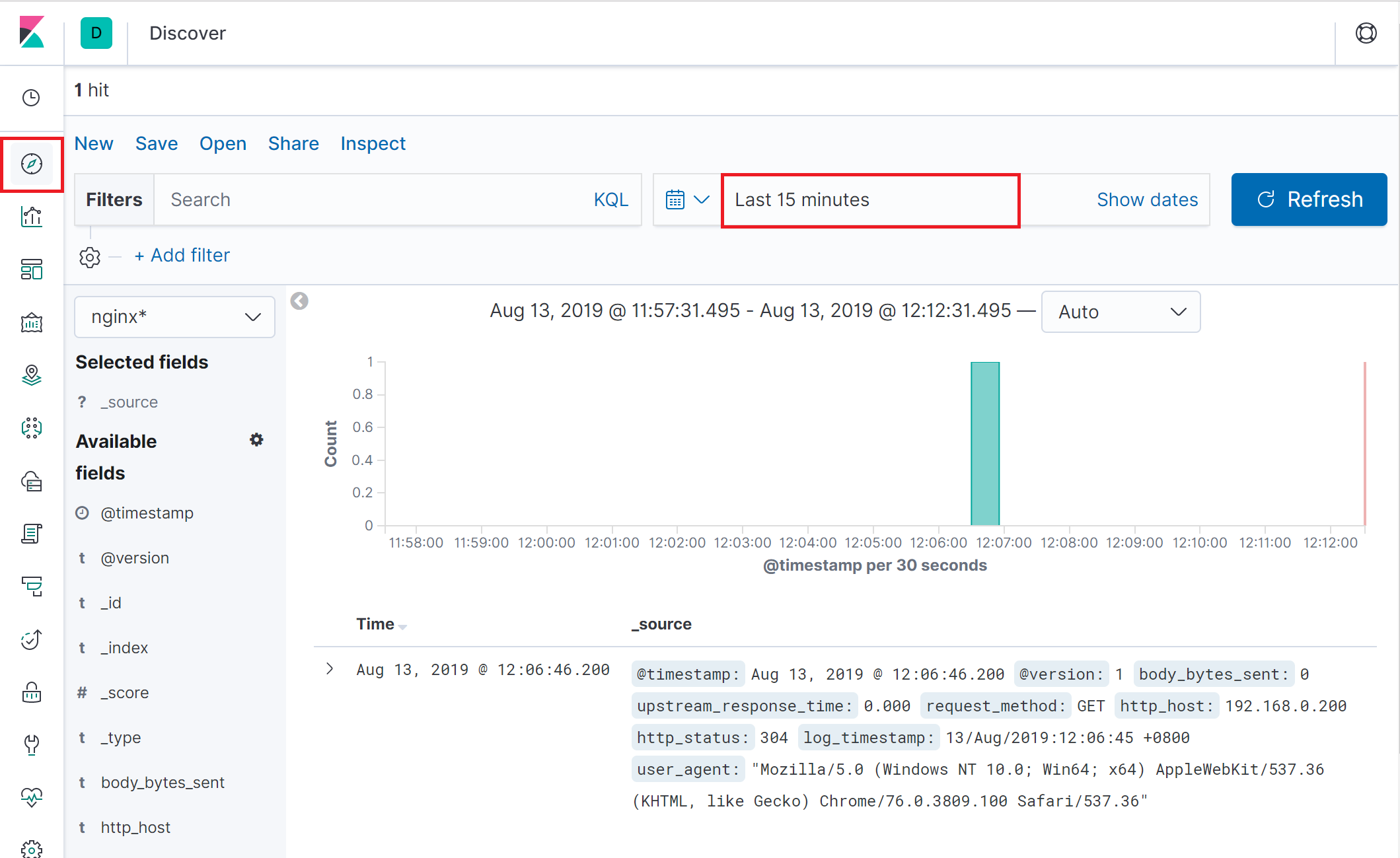Click the histogram bar at 12:06:30
This screenshot has width=1400, height=858.
[x=985, y=443]
